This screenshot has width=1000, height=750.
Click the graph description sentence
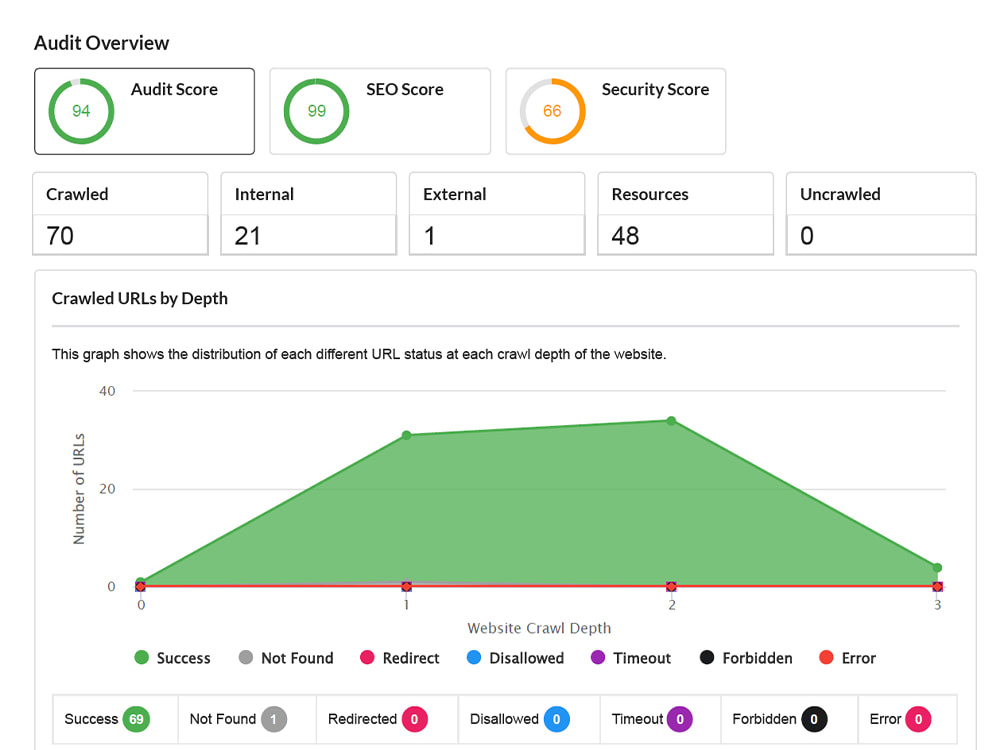coord(359,354)
